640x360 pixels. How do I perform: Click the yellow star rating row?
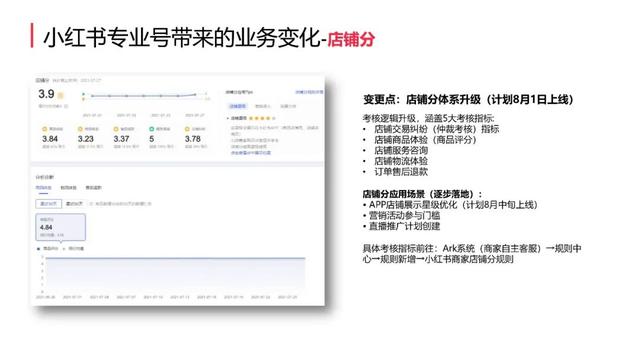tap(262, 118)
